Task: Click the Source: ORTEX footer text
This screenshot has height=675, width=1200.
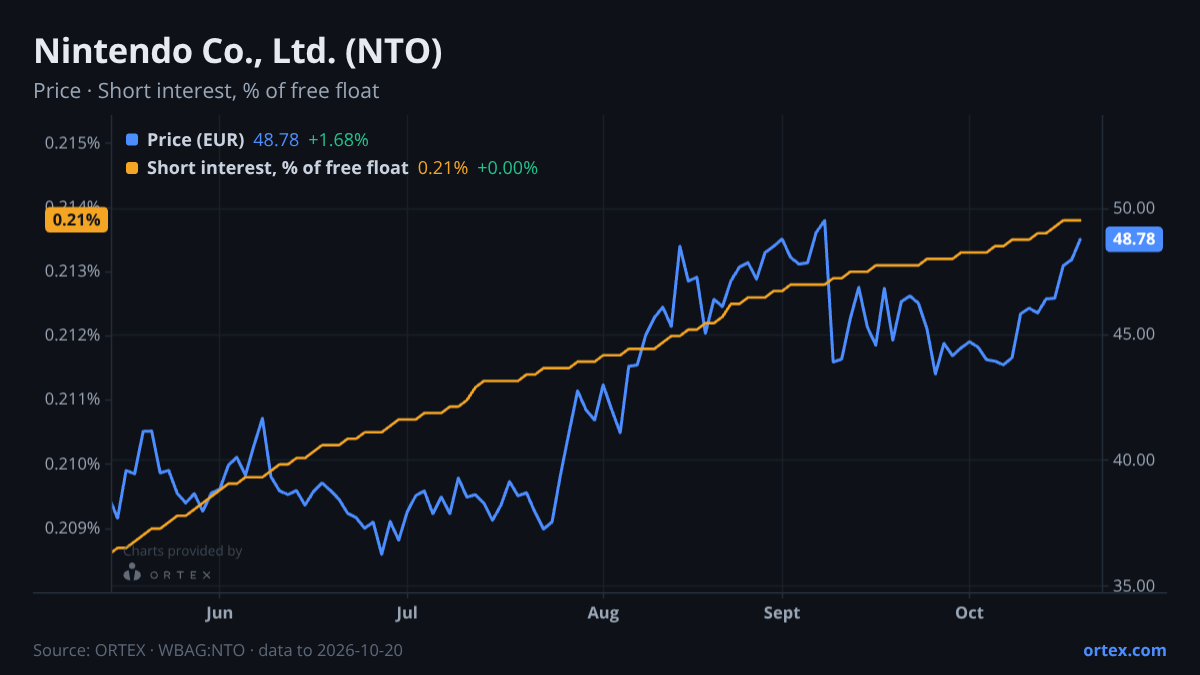Action: (218, 650)
